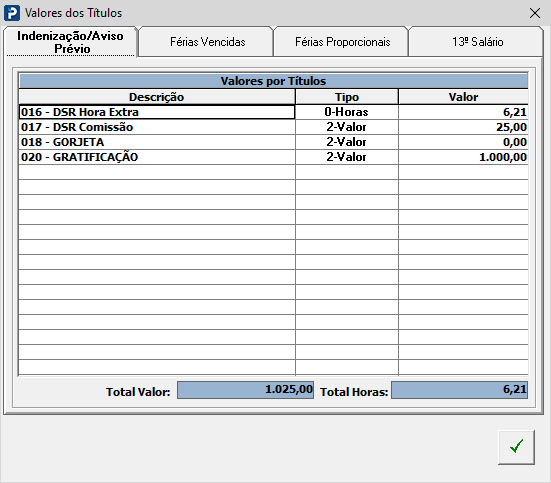Image resolution: width=551 pixels, height=483 pixels.
Task: Switch to the Férias Vencidas tab
Action: point(206,42)
